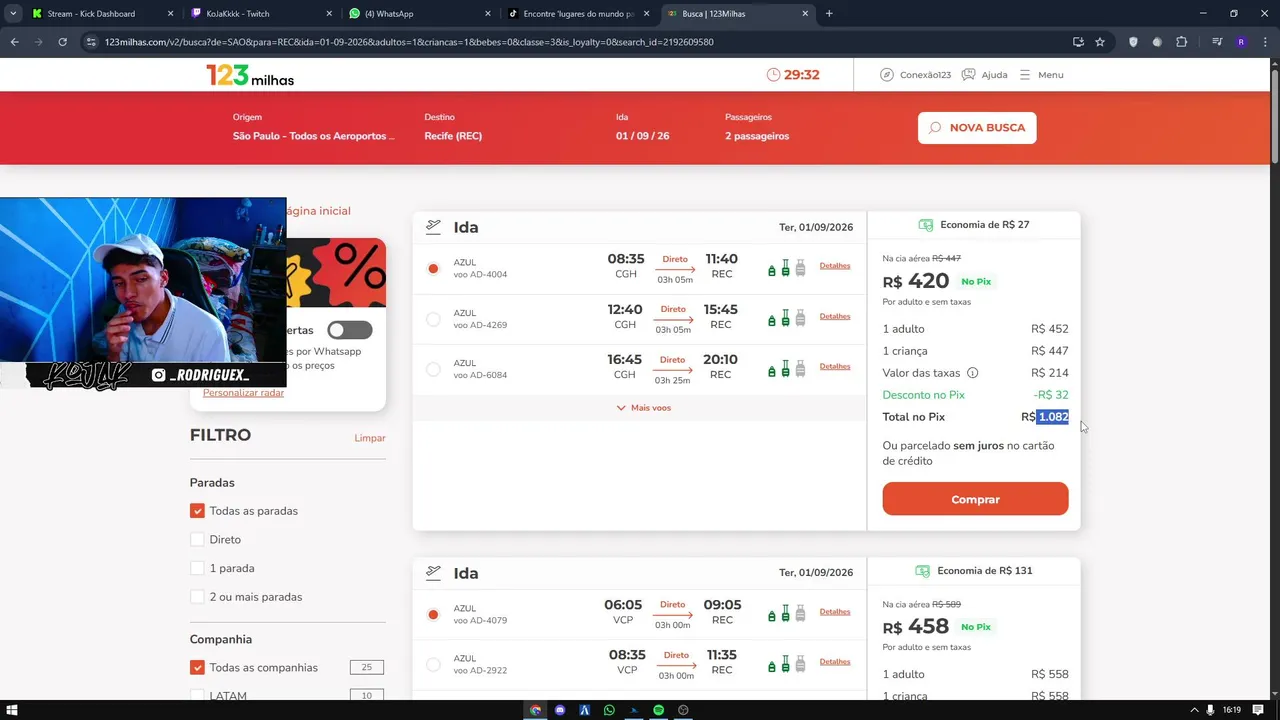The width and height of the screenshot is (1280, 720).
Task: Open the media controls icon
Action: (1217, 42)
